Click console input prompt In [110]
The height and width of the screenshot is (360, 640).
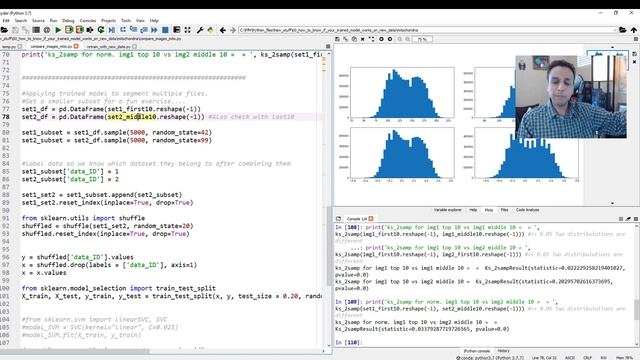349,342
